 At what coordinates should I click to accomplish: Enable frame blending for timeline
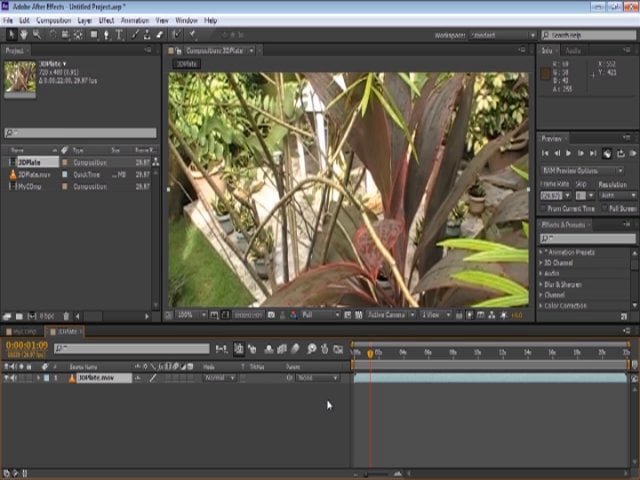pyautogui.click(x=282, y=349)
